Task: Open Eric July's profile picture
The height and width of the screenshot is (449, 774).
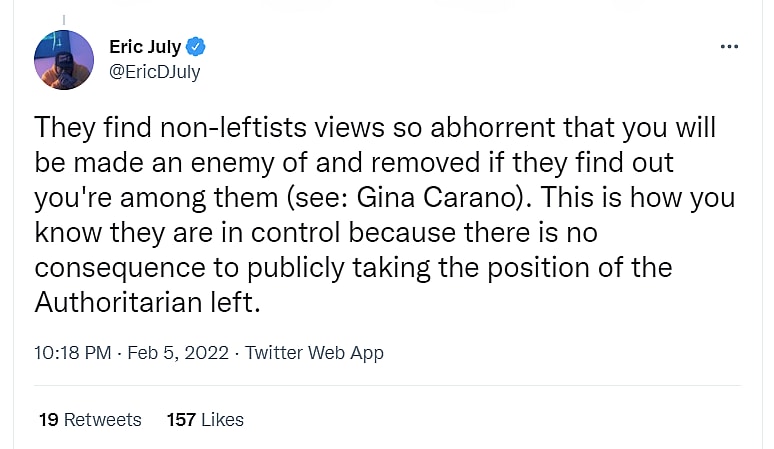Action: [x=64, y=60]
